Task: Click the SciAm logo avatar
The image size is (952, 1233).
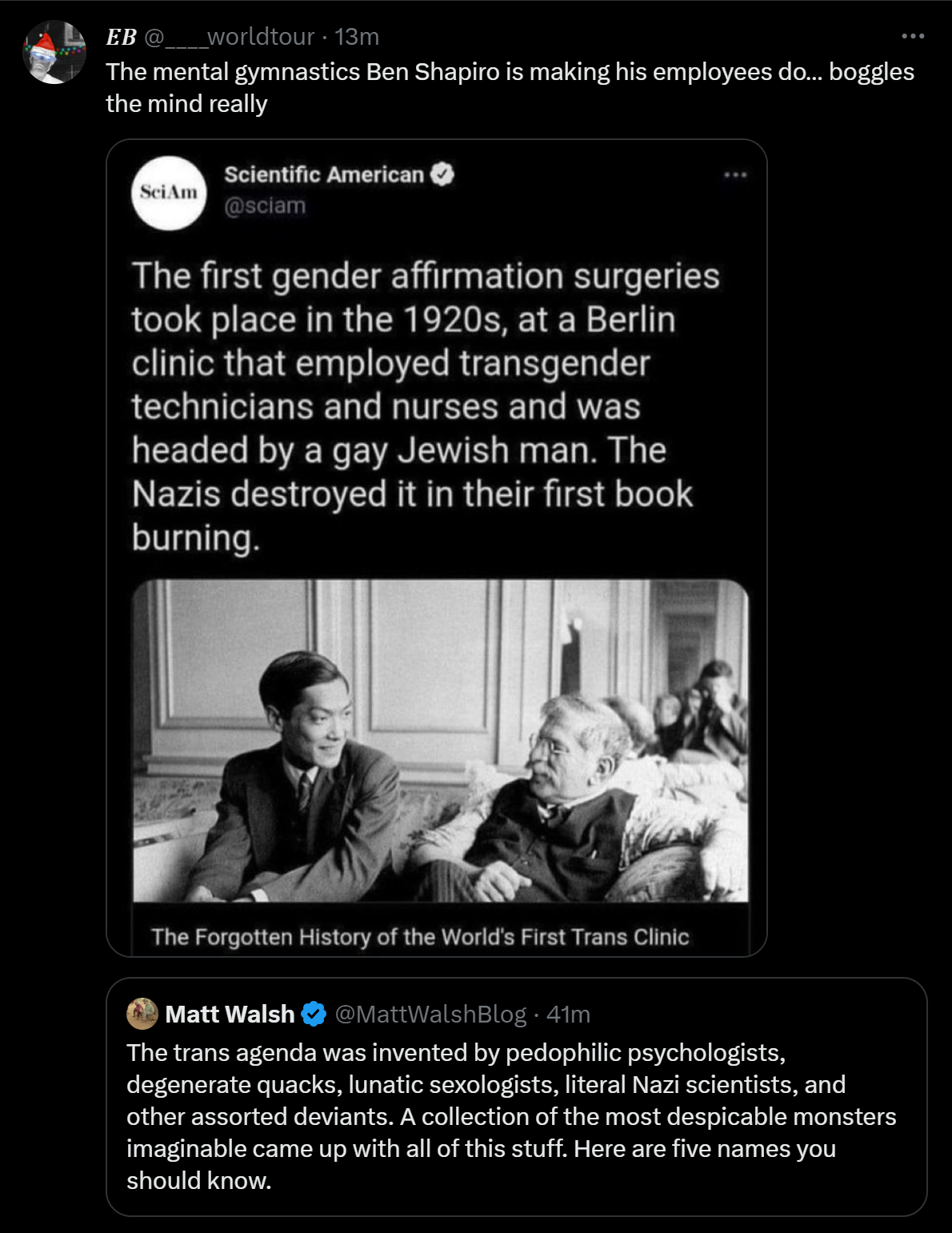Action: tap(169, 193)
